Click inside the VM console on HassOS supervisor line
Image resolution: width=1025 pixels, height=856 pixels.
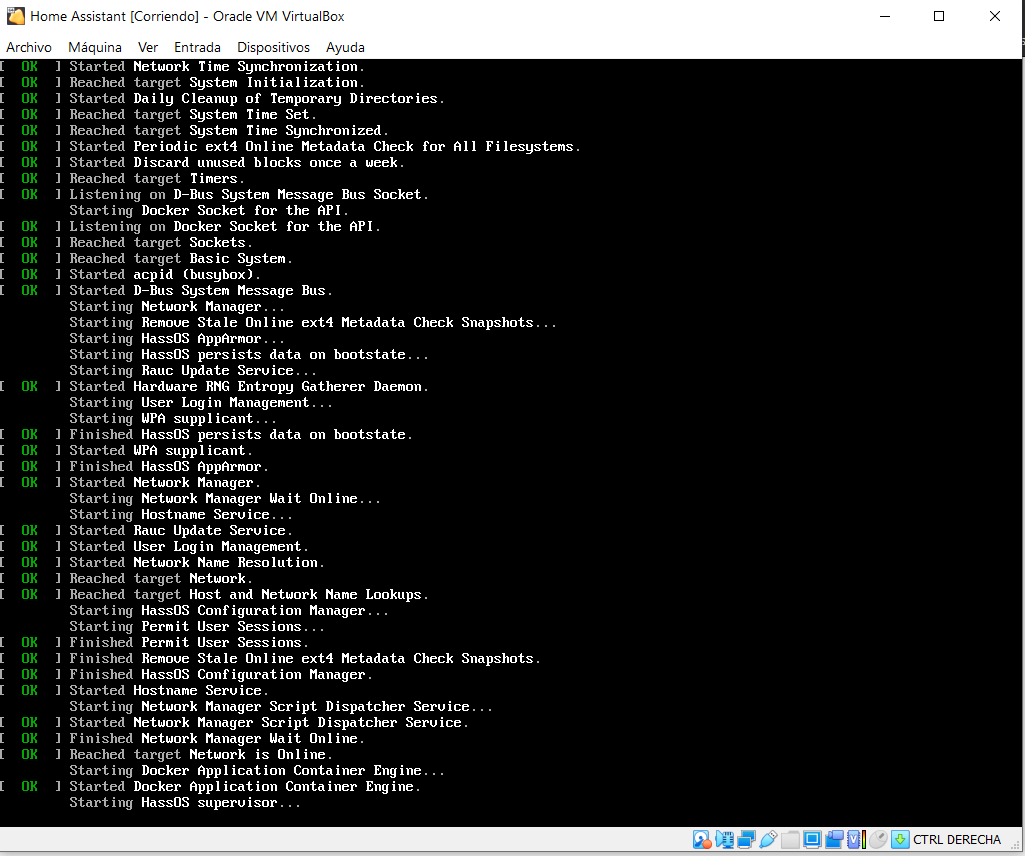click(x=220, y=803)
